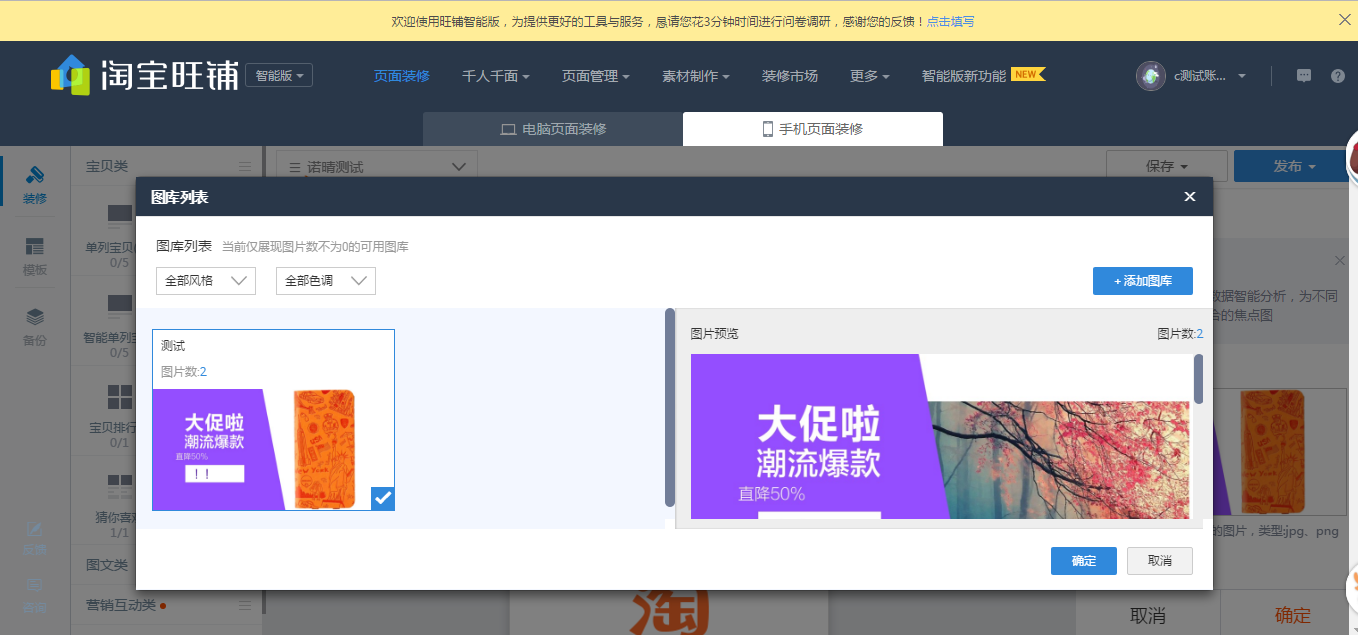The width and height of the screenshot is (1358, 635).
Task: Click the 确定 confirm button
Action: pyautogui.click(x=1083, y=561)
